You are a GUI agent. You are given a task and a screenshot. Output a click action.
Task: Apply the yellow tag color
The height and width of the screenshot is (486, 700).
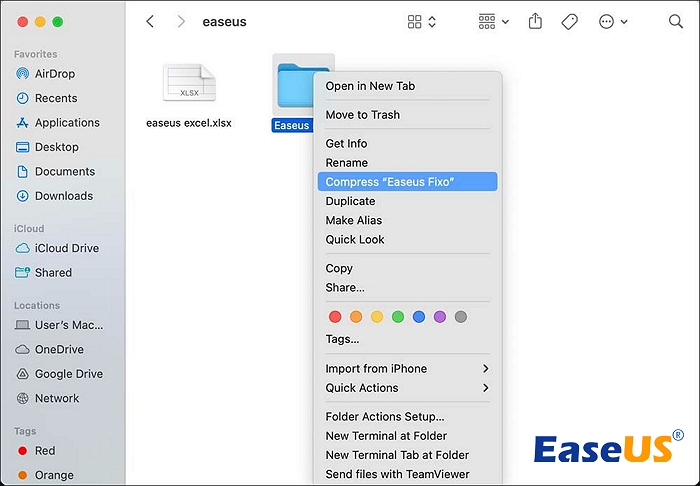point(377,317)
